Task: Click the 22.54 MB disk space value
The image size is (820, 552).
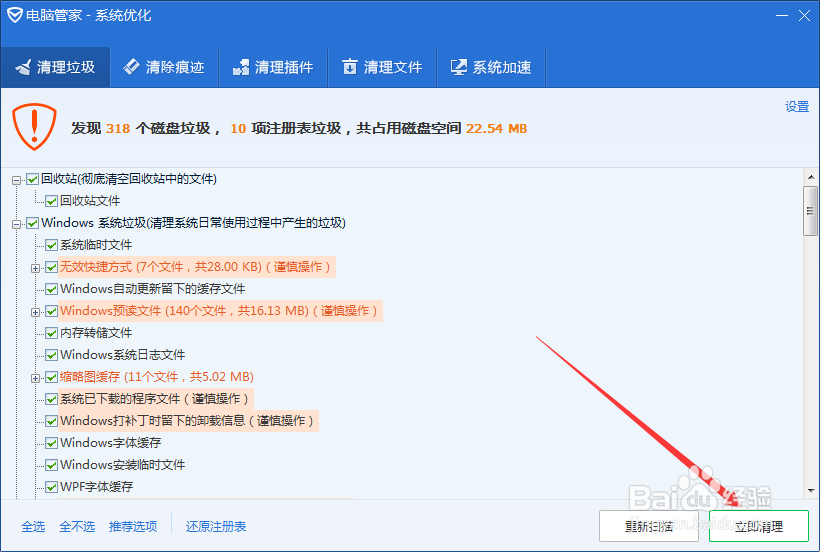Action: pos(496,128)
